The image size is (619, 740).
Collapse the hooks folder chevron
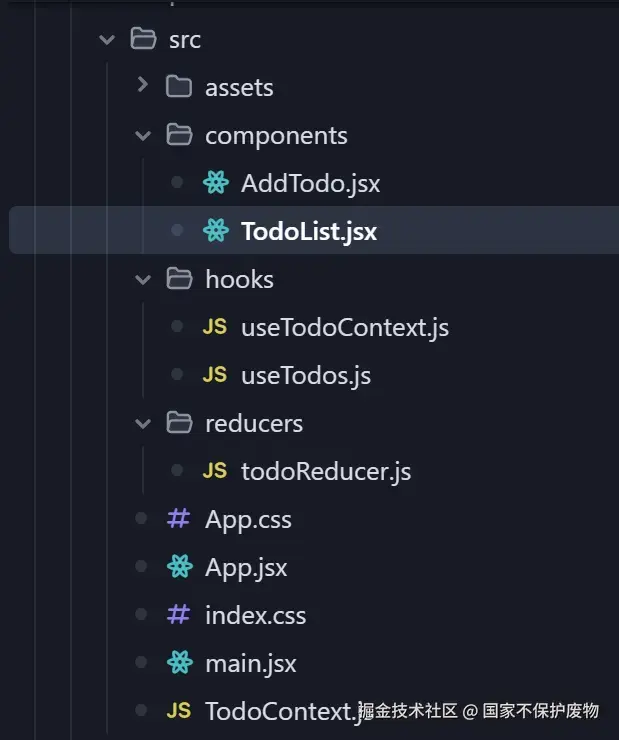(x=143, y=279)
